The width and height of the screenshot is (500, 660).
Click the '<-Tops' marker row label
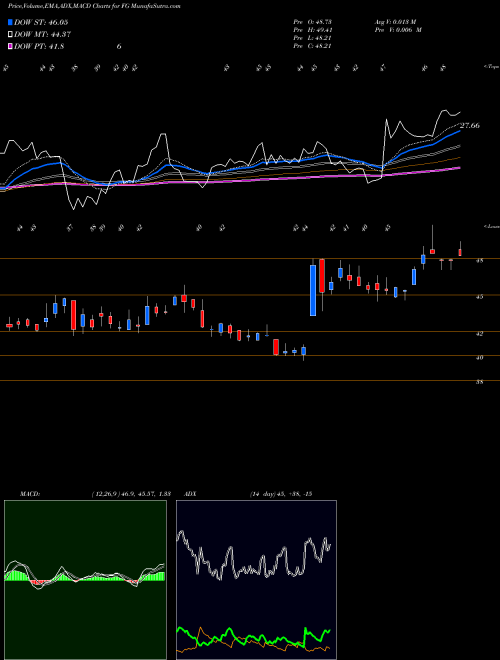(x=491, y=67)
